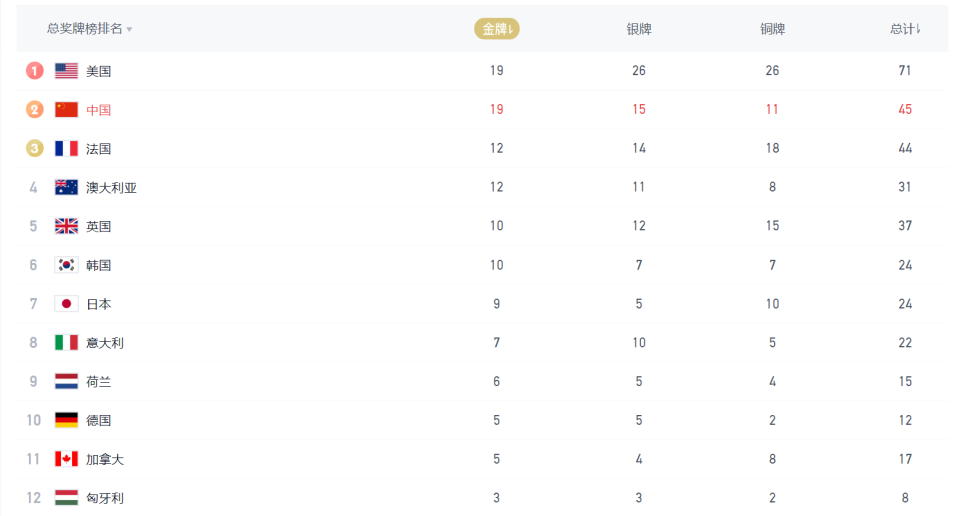Click the South Korea flag icon

pyautogui.click(x=66, y=265)
